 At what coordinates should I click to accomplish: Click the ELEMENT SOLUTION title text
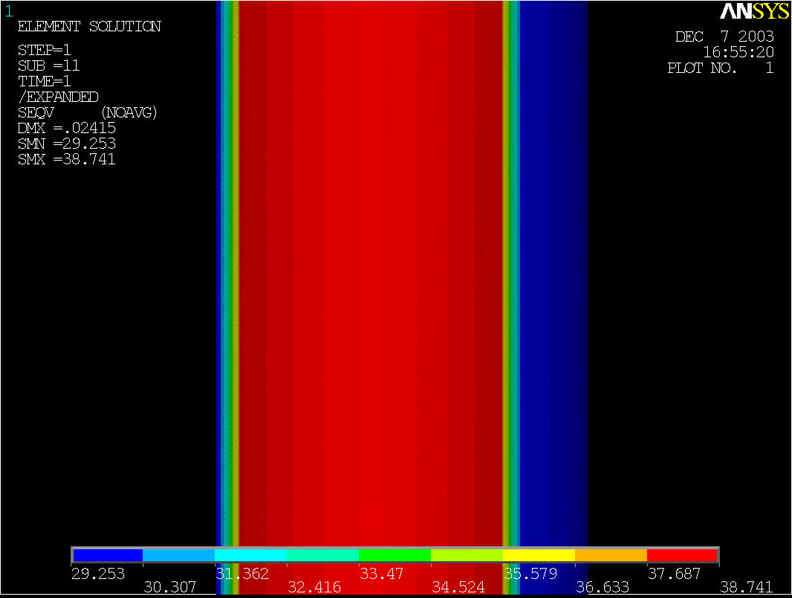pos(89,27)
